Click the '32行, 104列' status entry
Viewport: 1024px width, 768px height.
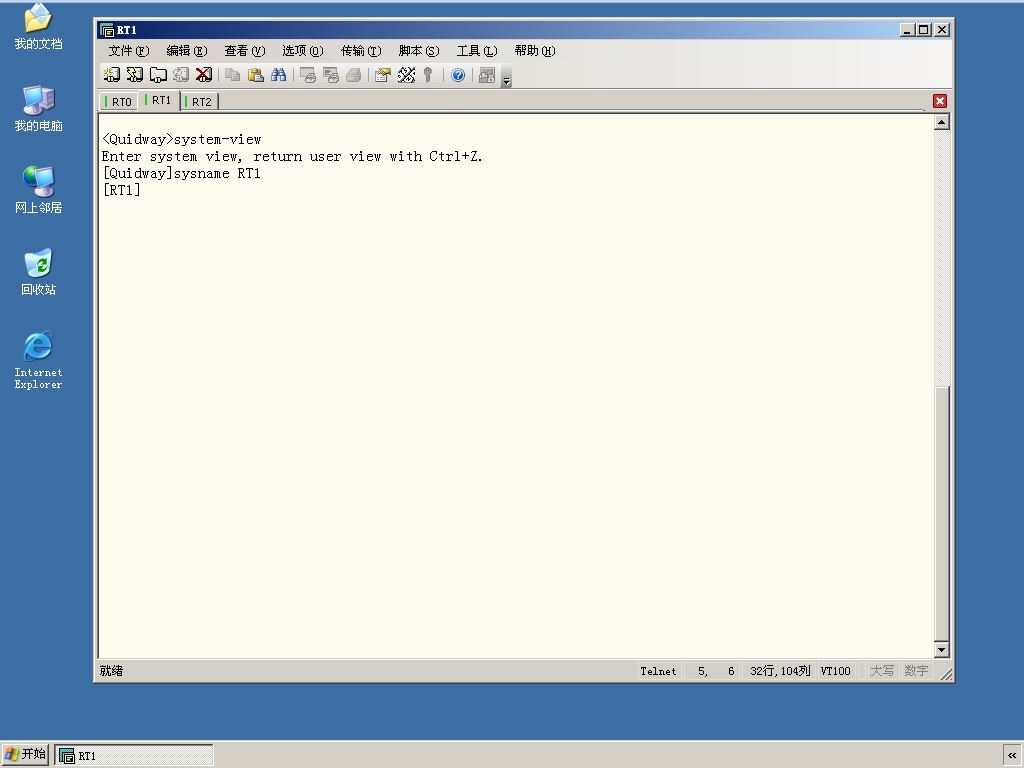[x=780, y=671]
